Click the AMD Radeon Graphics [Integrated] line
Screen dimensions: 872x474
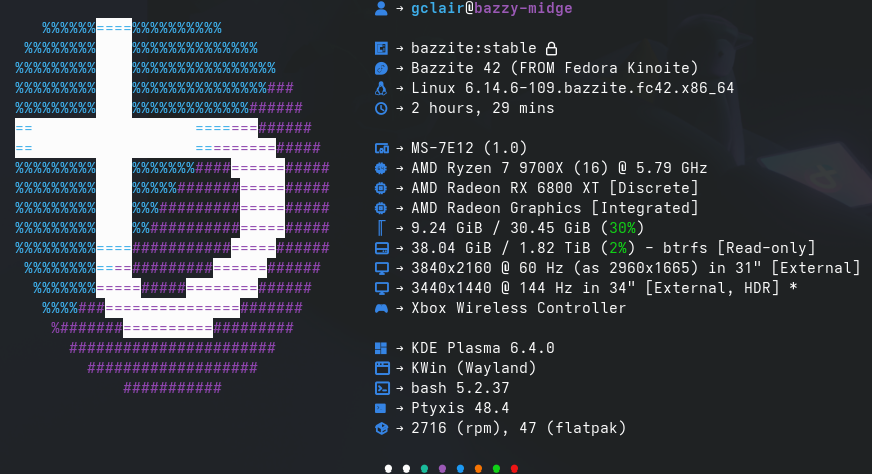pos(554,208)
